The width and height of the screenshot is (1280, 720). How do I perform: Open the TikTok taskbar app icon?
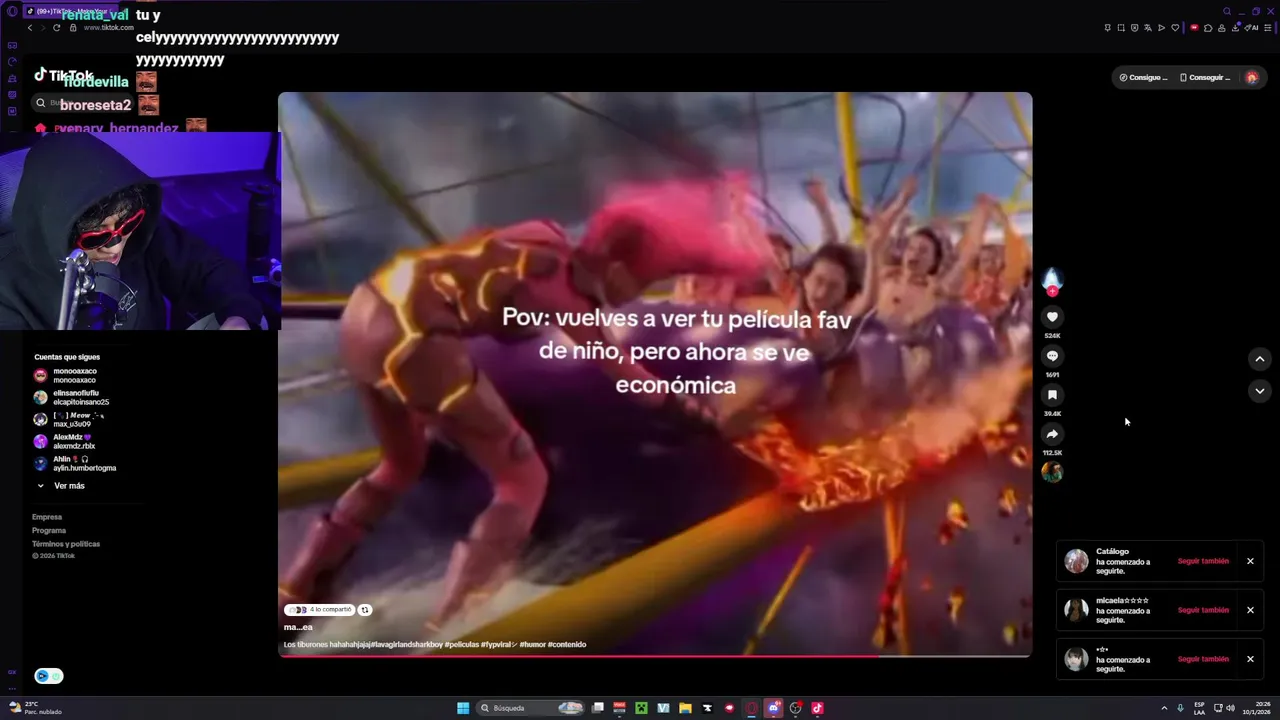point(817,708)
